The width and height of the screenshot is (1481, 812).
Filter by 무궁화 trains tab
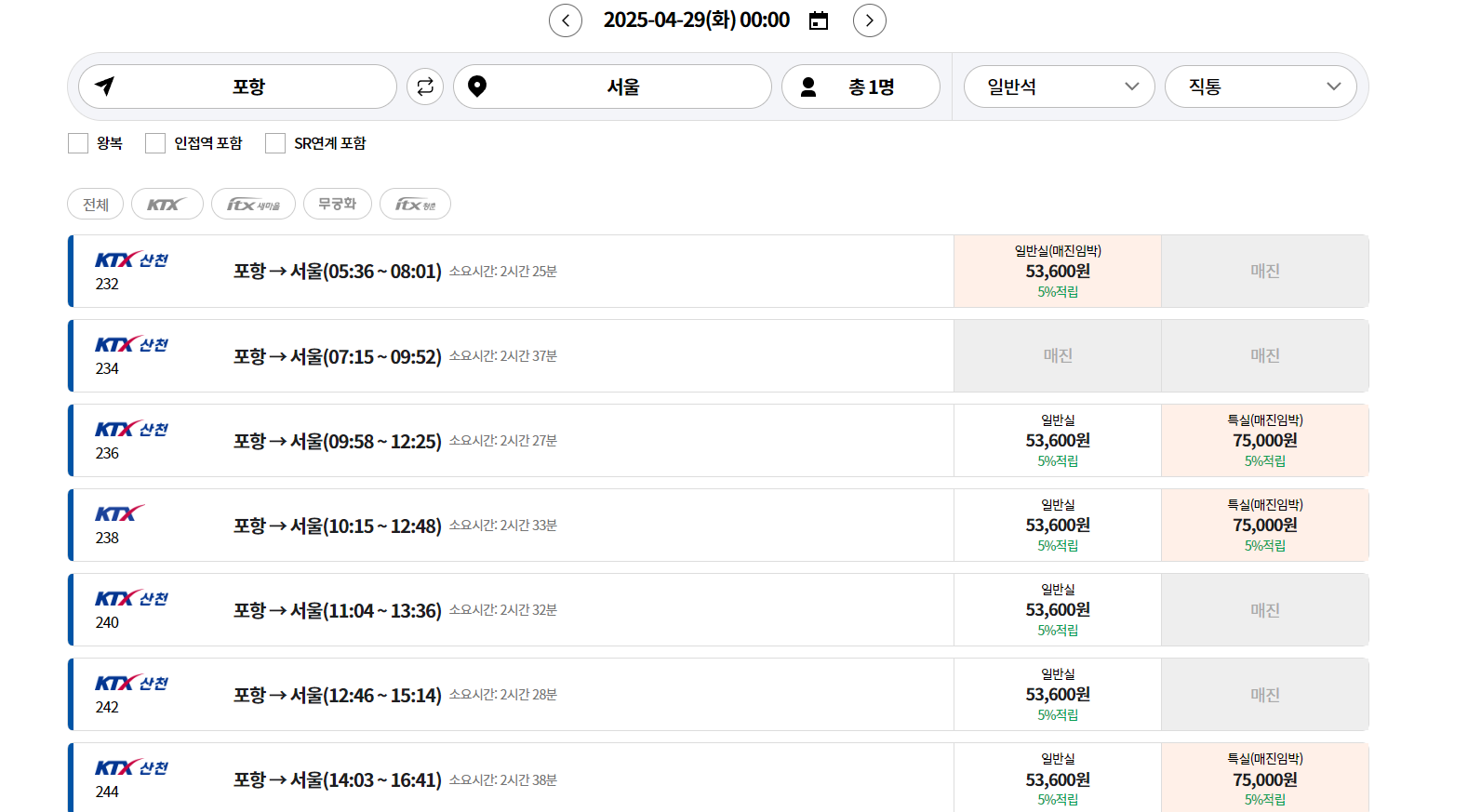[338, 204]
